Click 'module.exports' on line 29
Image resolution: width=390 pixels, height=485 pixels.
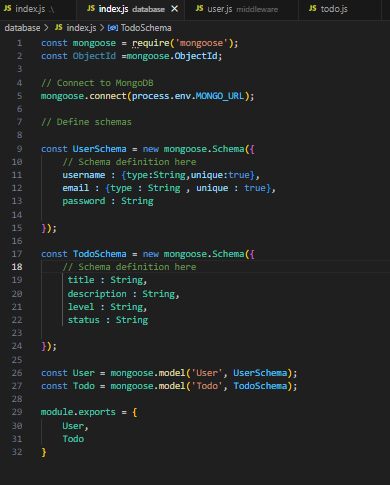click(x=78, y=412)
